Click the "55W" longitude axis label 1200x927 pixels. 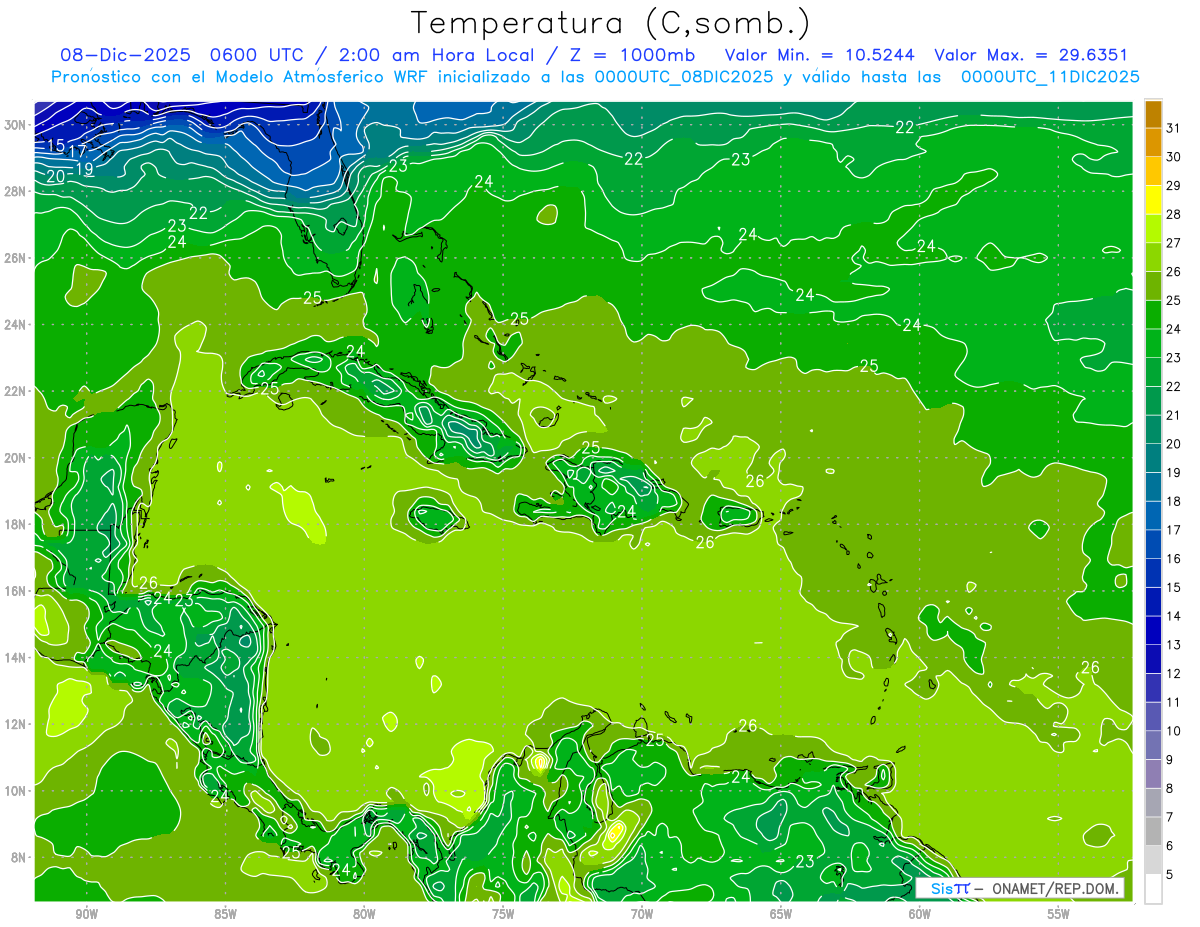[1059, 914]
